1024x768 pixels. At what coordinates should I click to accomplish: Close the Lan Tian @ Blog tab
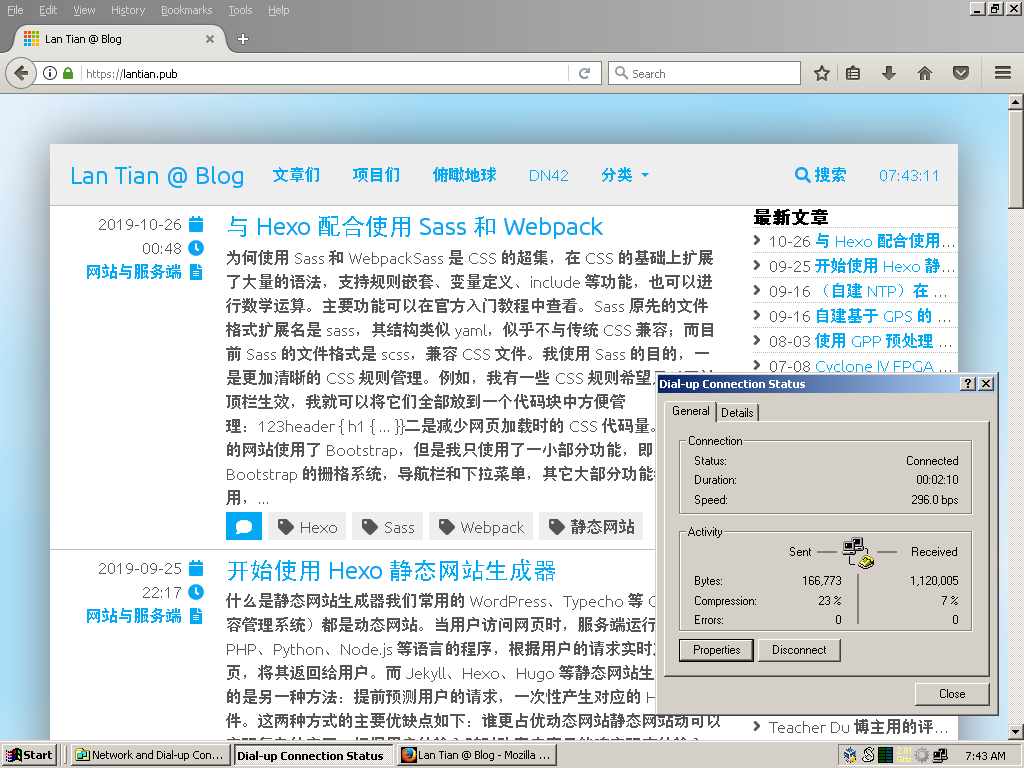coord(210,39)
